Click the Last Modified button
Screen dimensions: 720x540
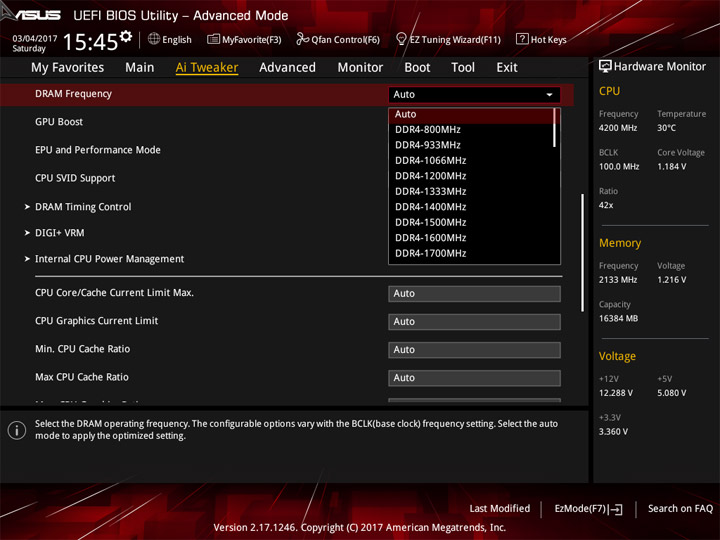tap(500, 509)
